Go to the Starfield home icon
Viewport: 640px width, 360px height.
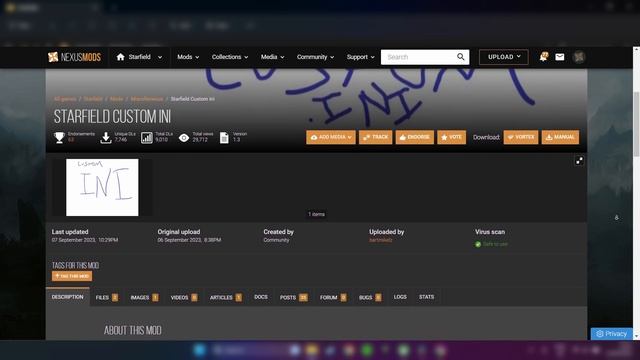pyautogui.click(x=120, y=57)
